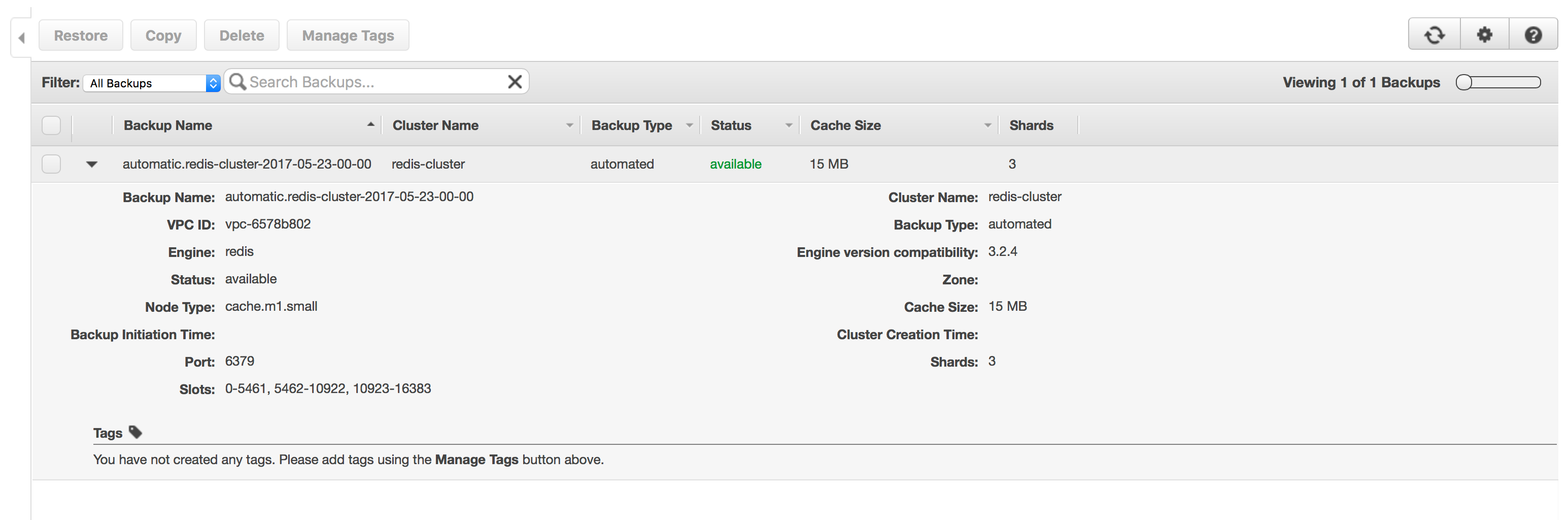1568x520 pixels.
Task: Open the help question mark icon
Action: (1533, 35)
